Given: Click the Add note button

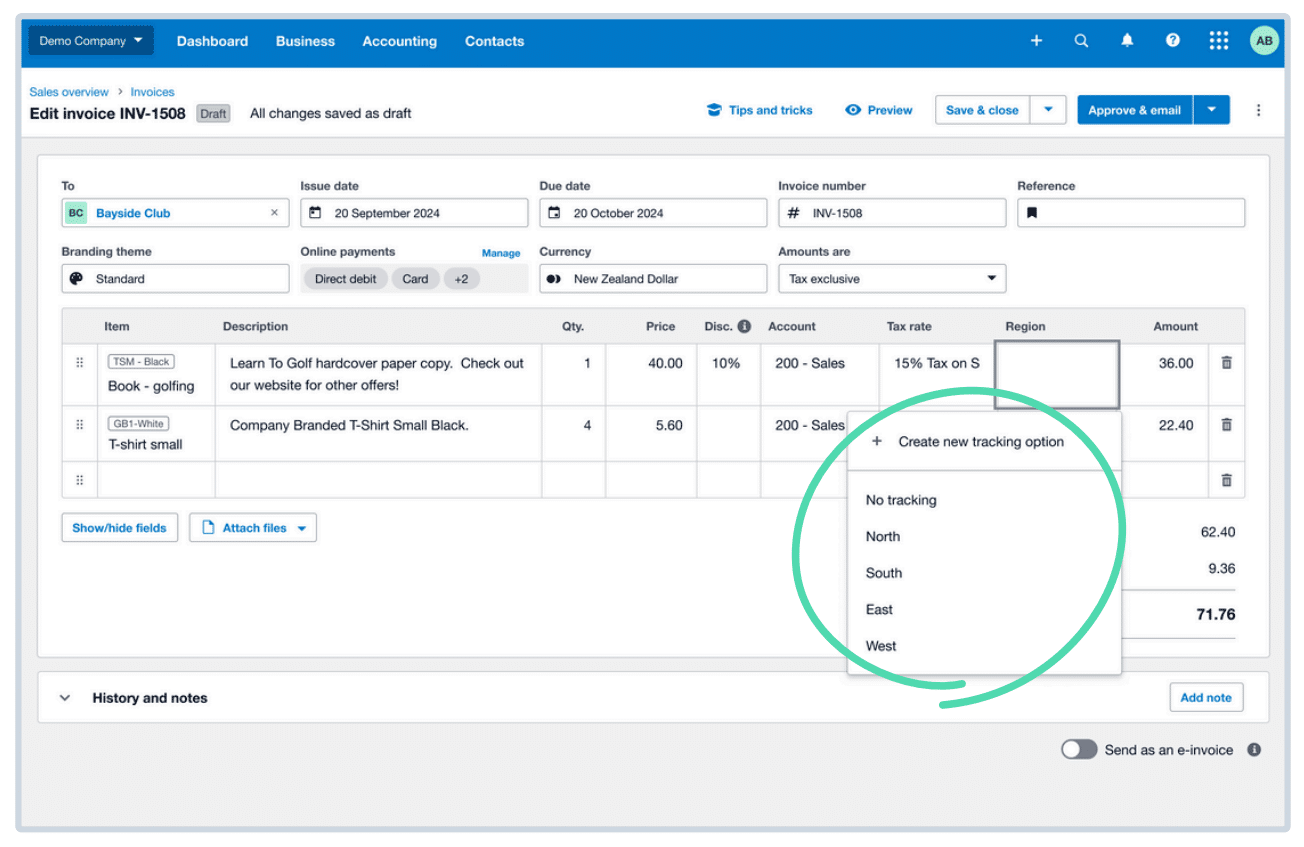Looking at the screenshot, I should pyautogui.click(x=1206, y=698).
